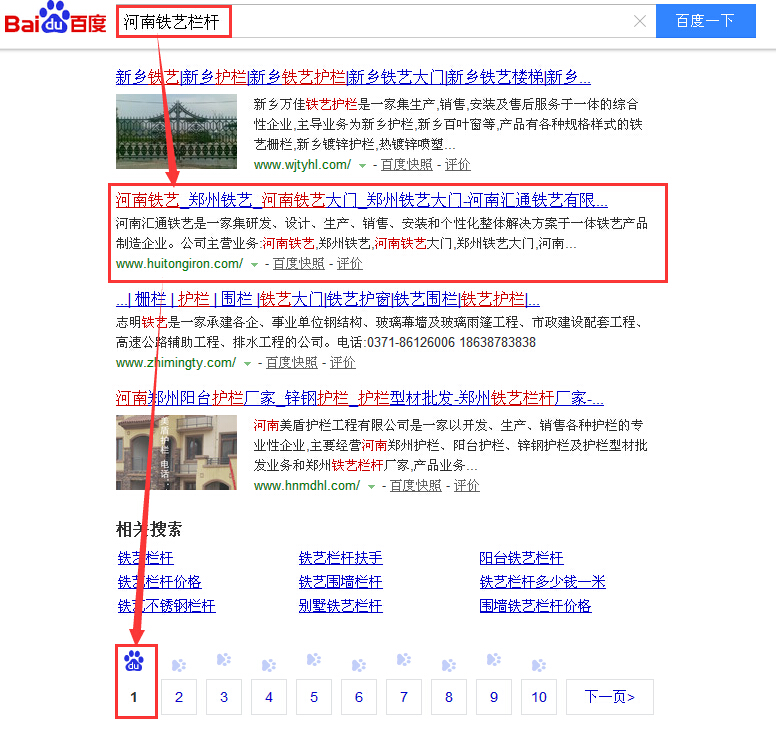Screen dimensions: 776x730
Task: Expand the dropdown arrow next to www.wjtyhl.com
Action: point(362,166)
